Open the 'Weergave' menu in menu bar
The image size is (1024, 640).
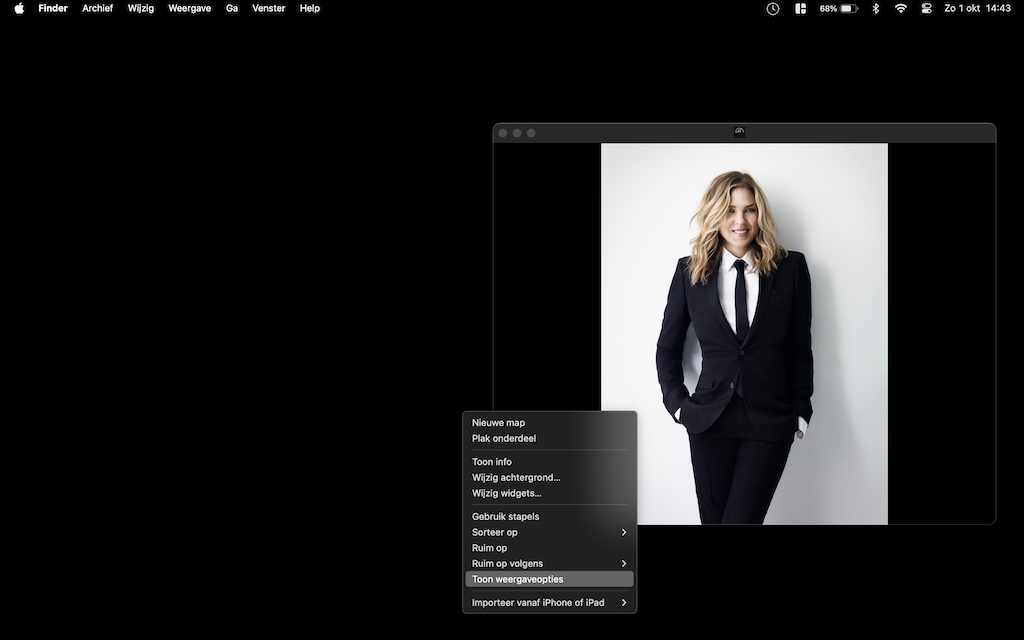click(x=189, y=8)
